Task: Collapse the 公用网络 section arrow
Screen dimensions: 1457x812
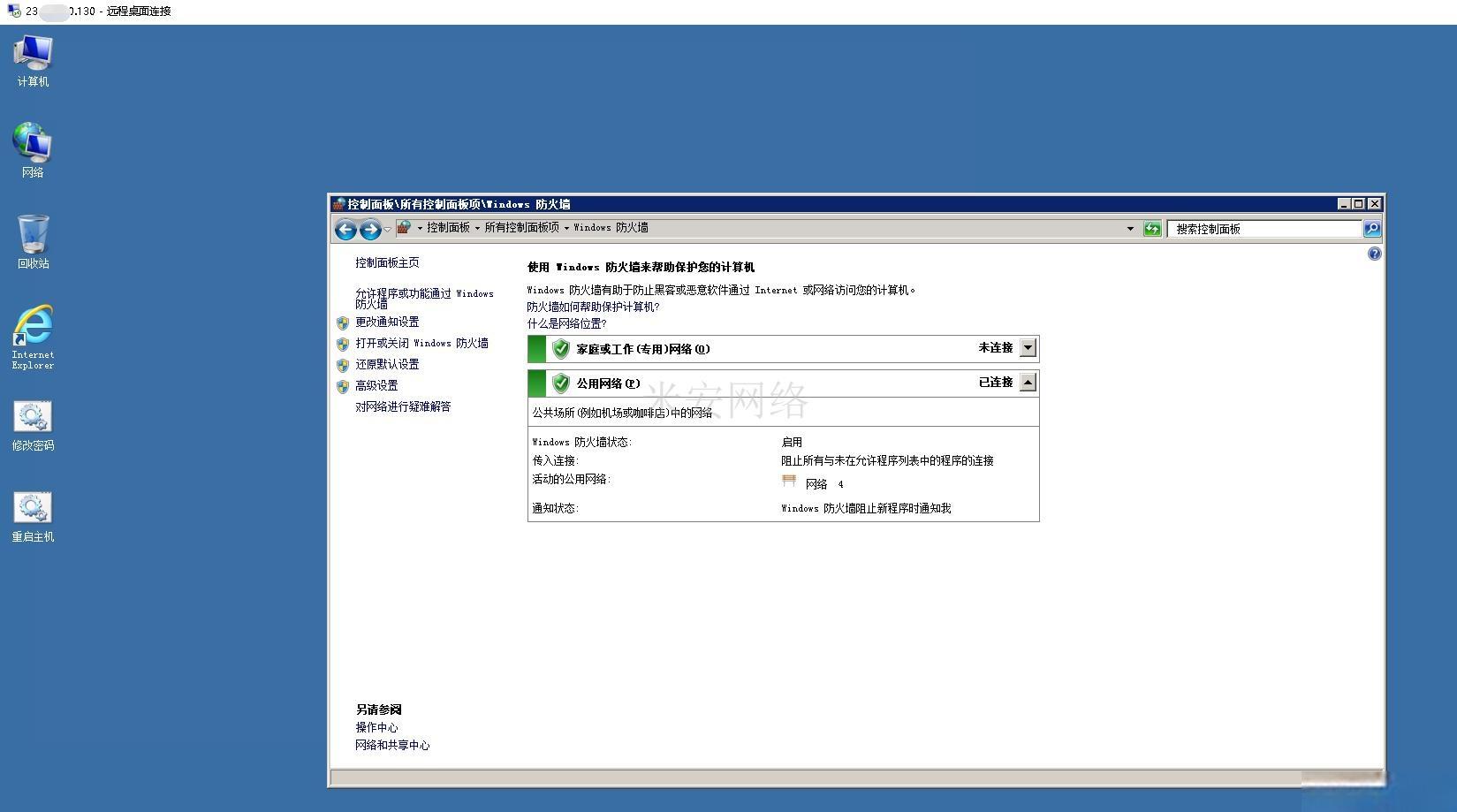Action: coord(1028,383)
